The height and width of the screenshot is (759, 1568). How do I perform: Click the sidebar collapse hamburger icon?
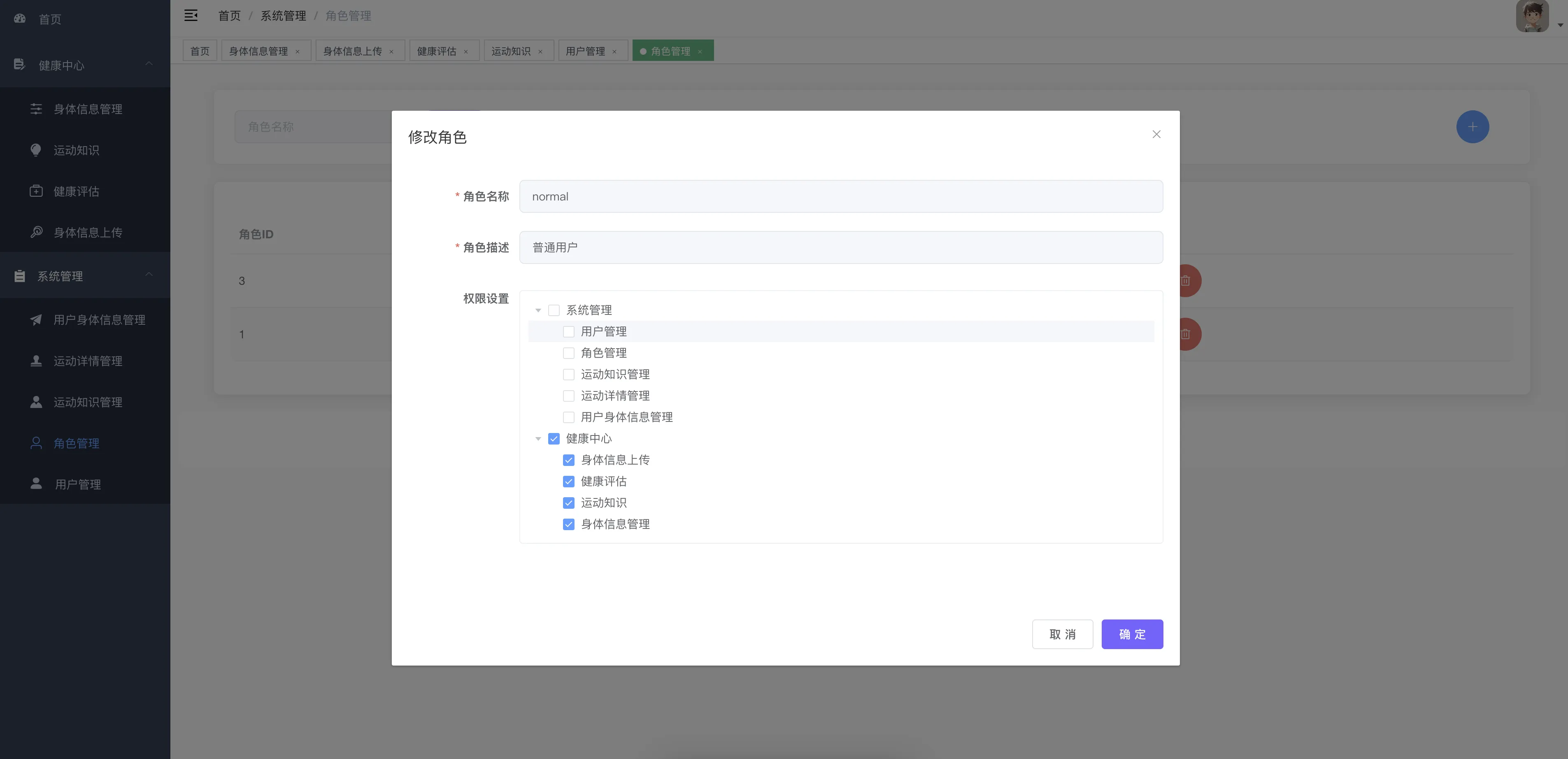tap(191, 16)
